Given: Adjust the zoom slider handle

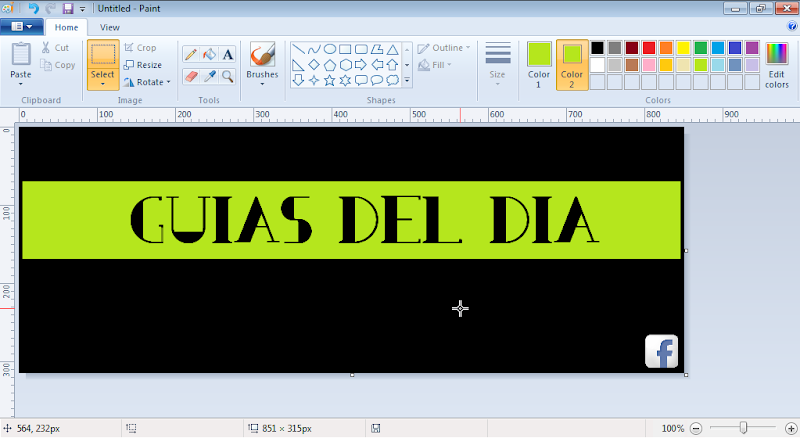Looking at the screenshot, I should coord(743,428).
